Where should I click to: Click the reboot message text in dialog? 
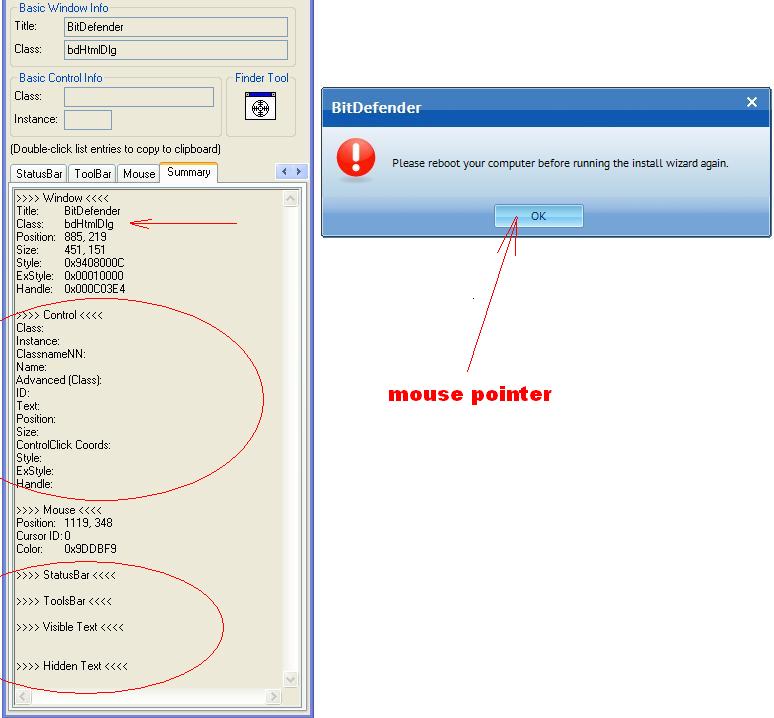tap(560, 163)
